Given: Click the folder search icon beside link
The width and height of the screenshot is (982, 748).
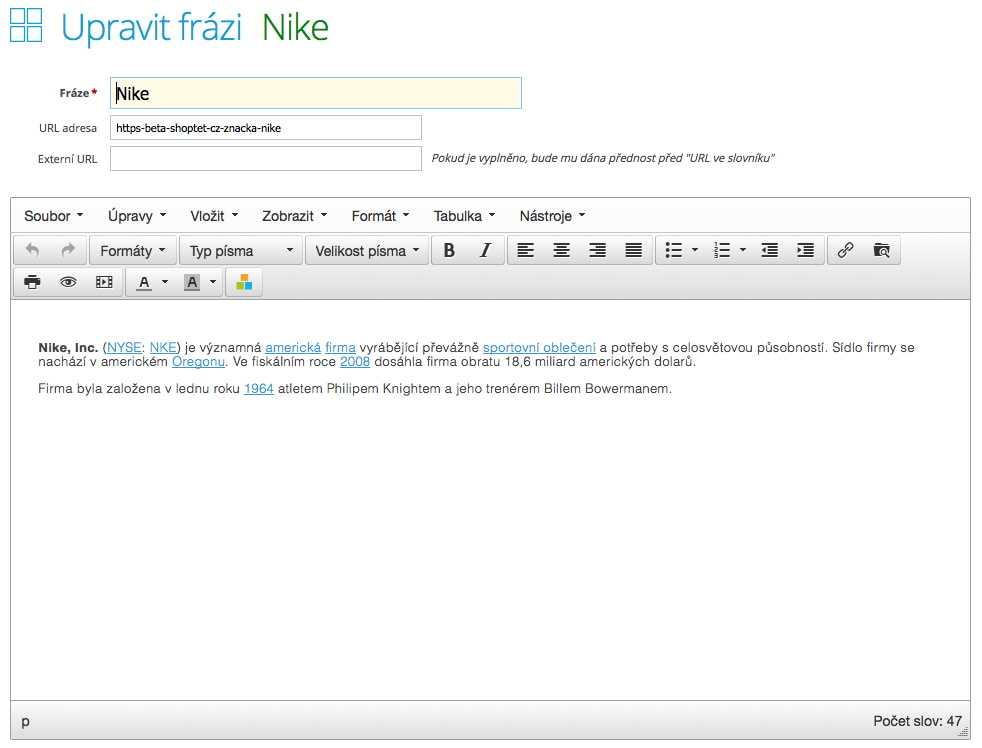Looking at the screenshot, I should pos(882,251).
